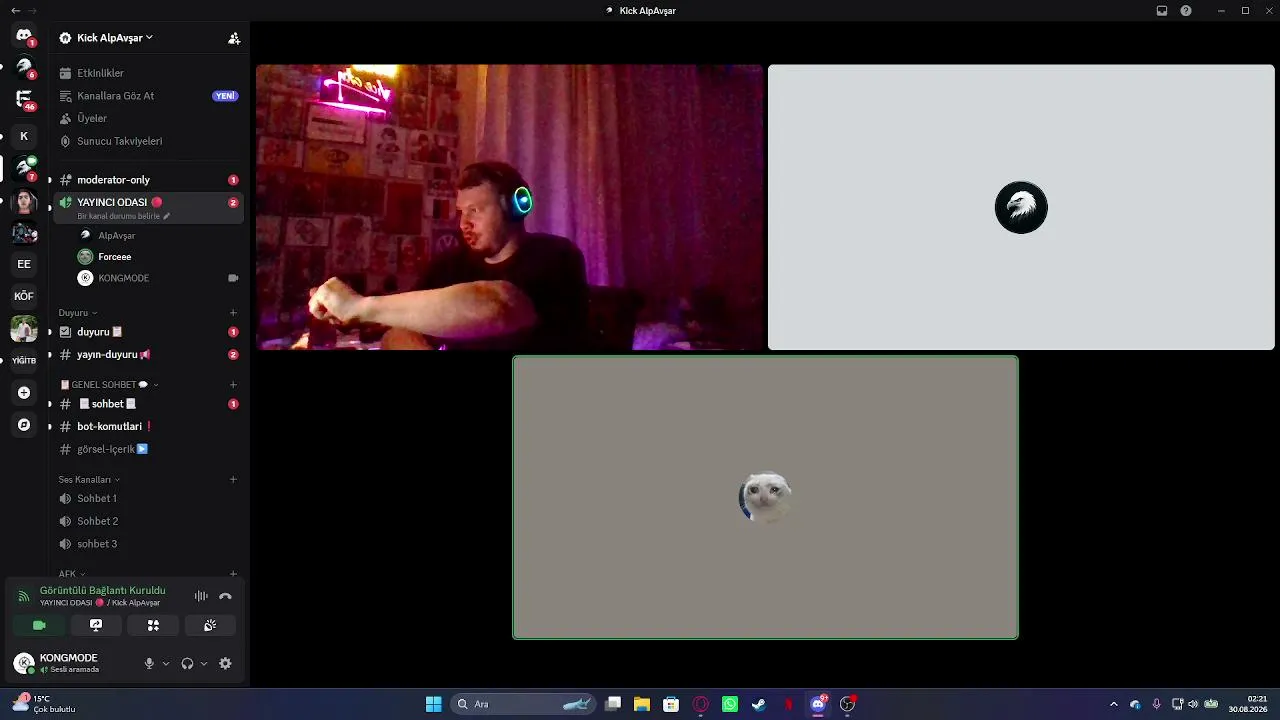Open Etkinlikler events
The height and width of the screenshot is (720, 1280).
click(x=148, y=73)
